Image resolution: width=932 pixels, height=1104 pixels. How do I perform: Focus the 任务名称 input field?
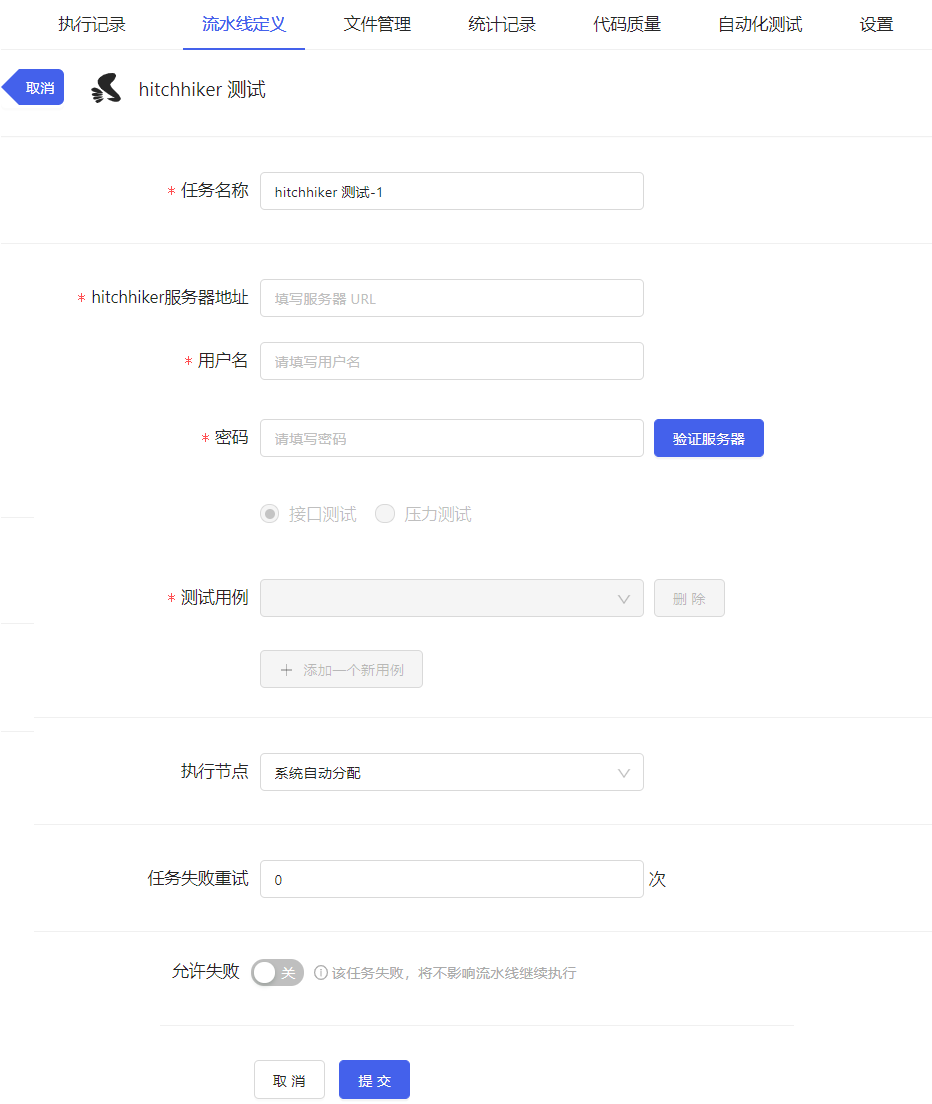[452, 192]
